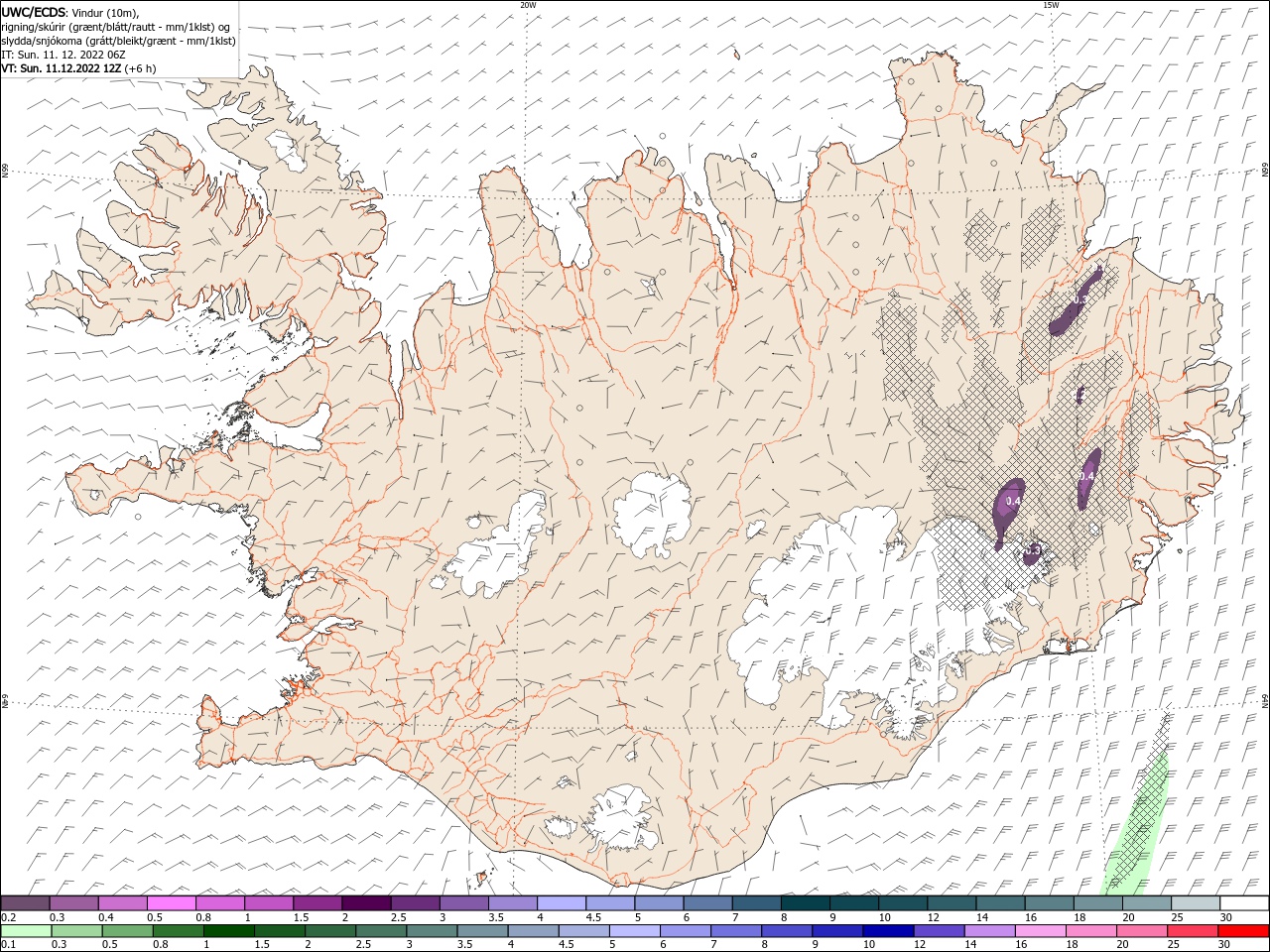Pick the light pink 16 swatch in the lower legend
This screenshot has width=1270, height=952.
pyautogui.click(x=1040, y=931)
